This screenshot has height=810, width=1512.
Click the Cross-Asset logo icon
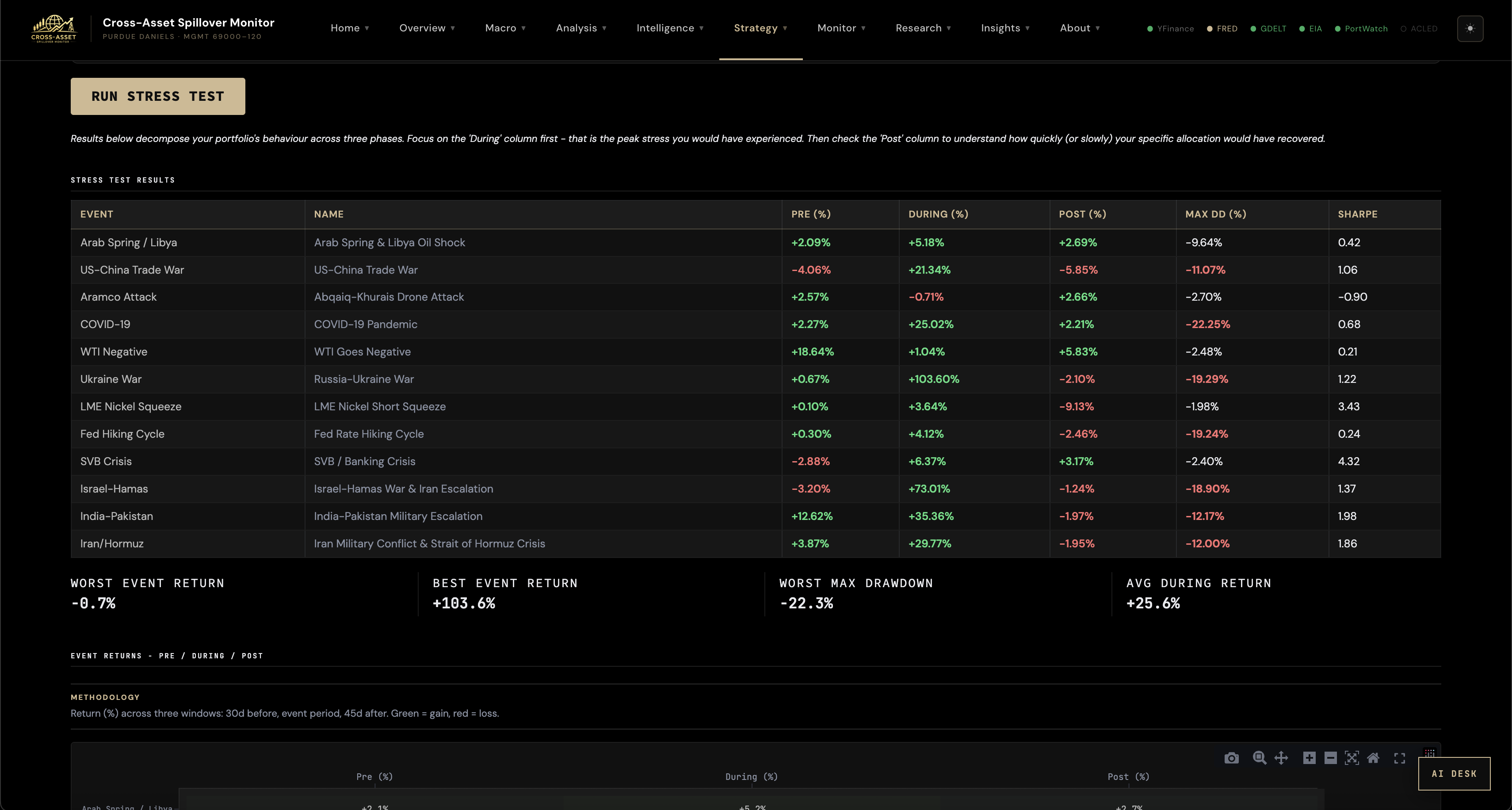53,29
